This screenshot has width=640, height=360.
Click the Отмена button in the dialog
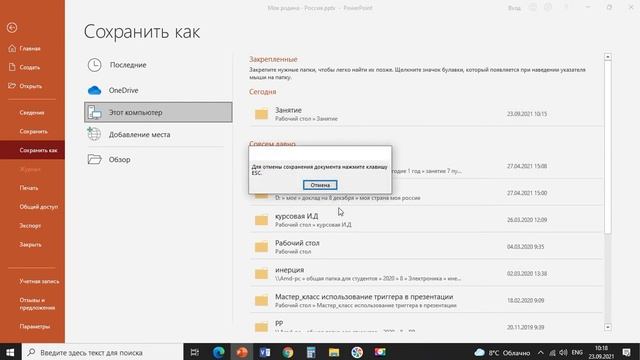[x=320, y=185]
